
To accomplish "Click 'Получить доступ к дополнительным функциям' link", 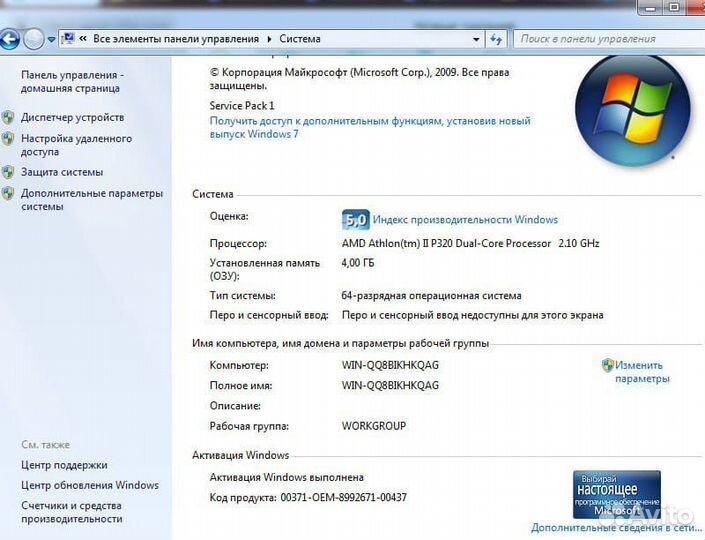I will (x=370, y=127).
